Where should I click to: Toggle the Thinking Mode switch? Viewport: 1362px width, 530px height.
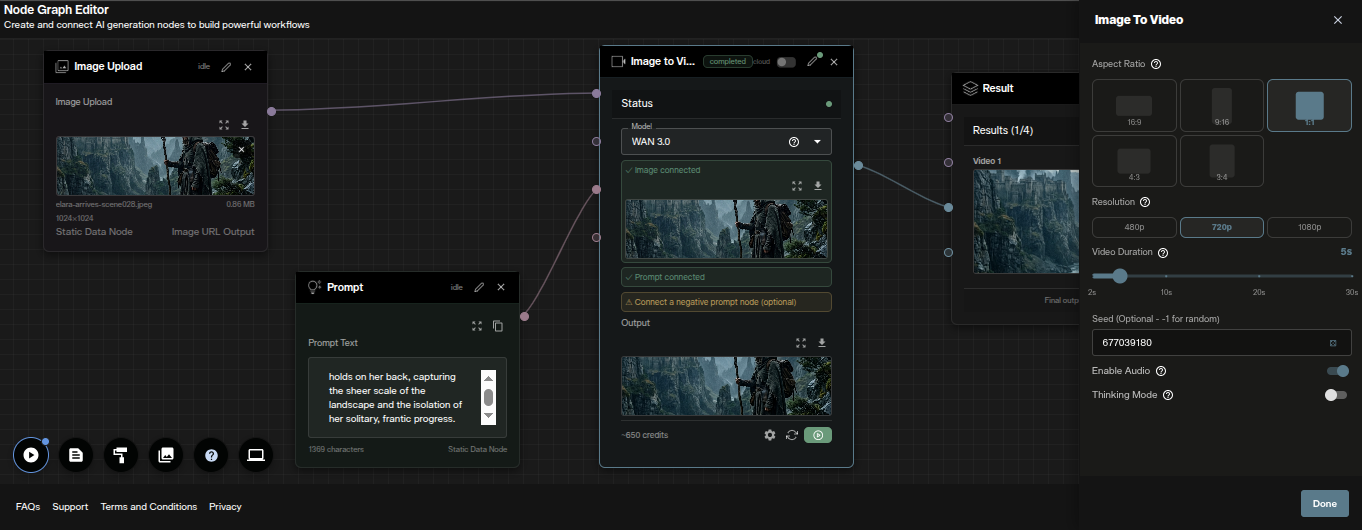click(1336, 395)
